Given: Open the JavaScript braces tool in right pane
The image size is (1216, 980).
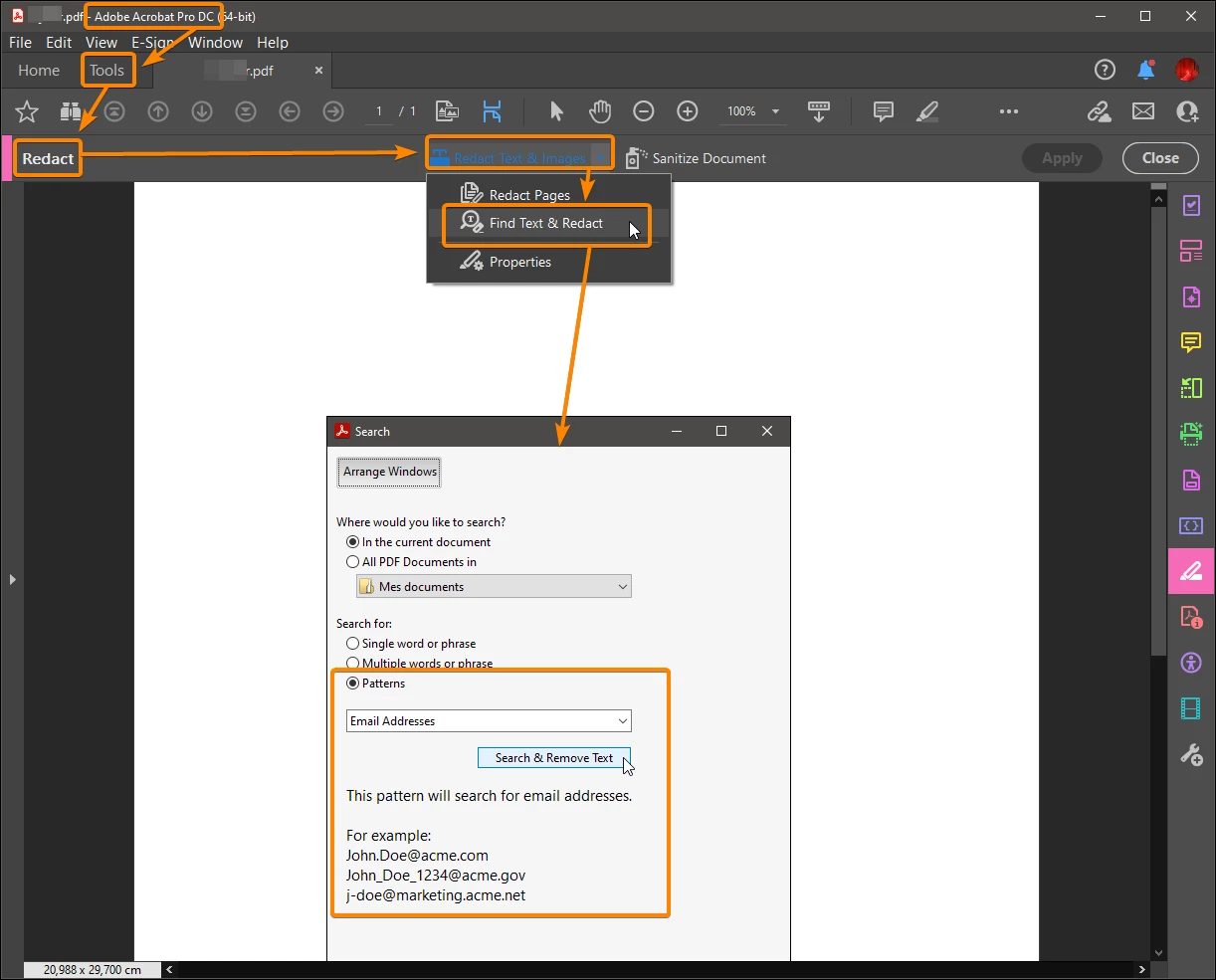Looking at the screenshot, I should tap(1191, 524).
